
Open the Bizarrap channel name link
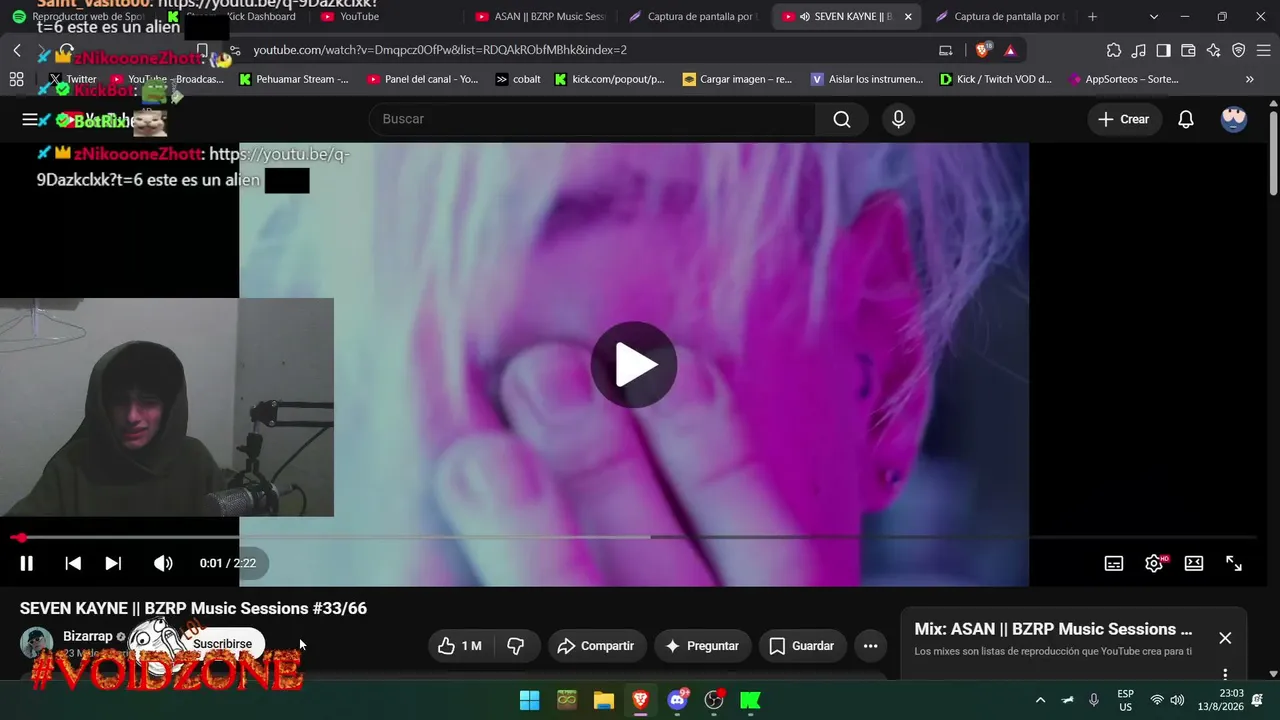(88, 636)
